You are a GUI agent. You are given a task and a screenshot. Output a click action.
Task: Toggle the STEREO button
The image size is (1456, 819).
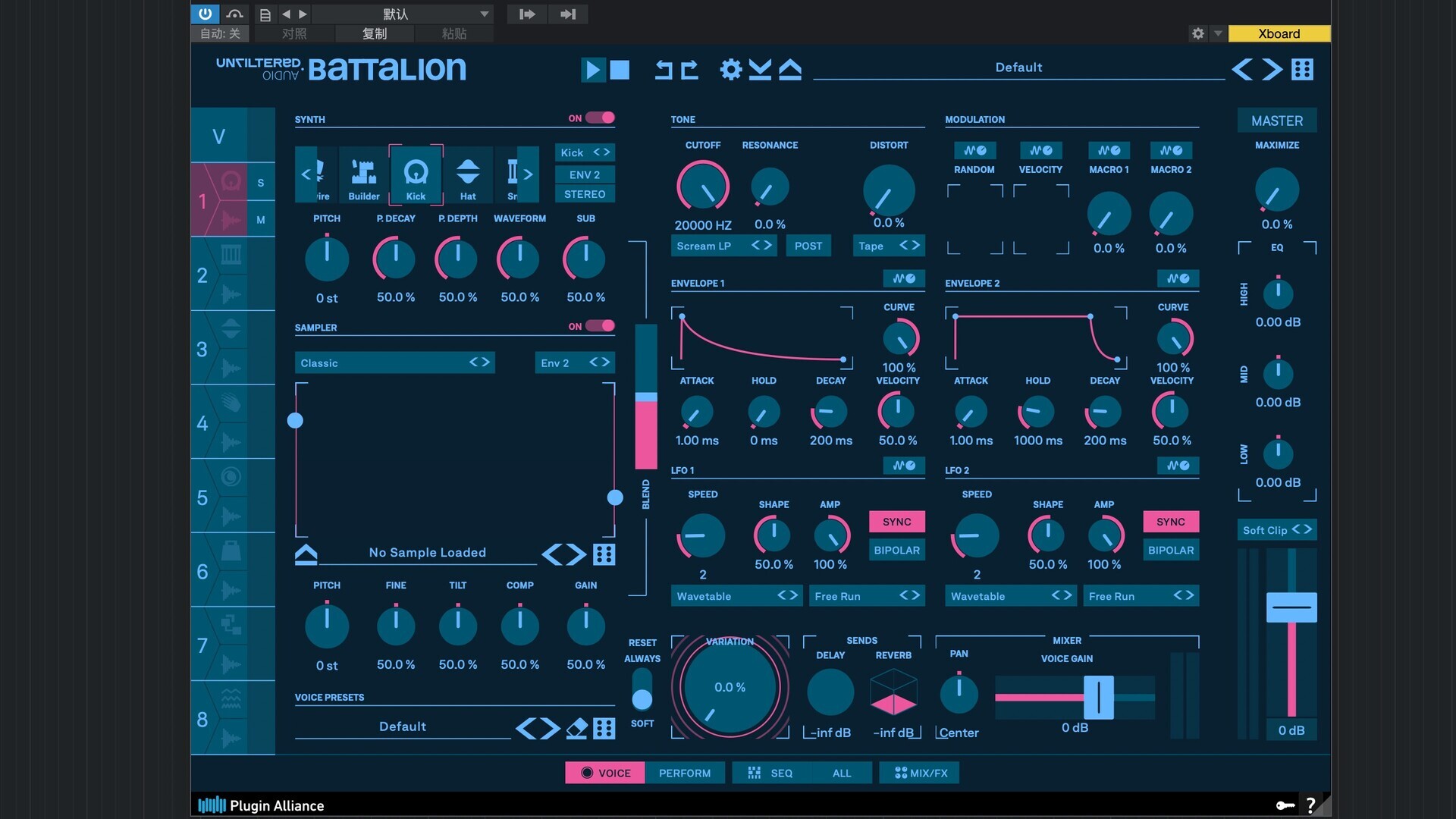click(585, 194)
